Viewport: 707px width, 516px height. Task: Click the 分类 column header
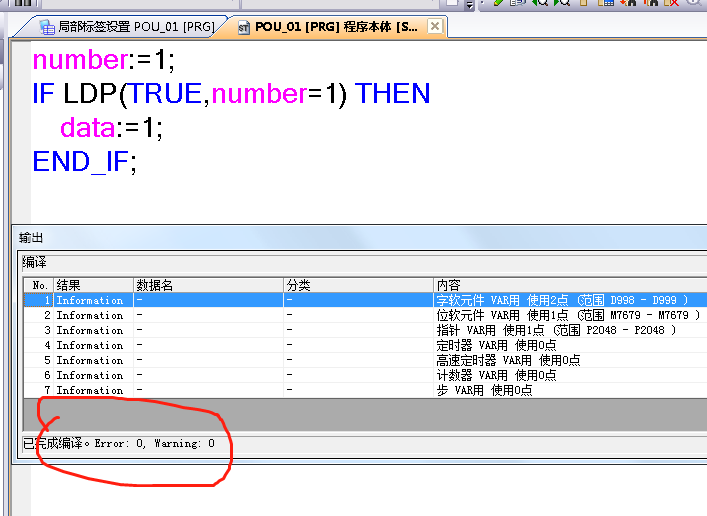(x=357, y=285)
